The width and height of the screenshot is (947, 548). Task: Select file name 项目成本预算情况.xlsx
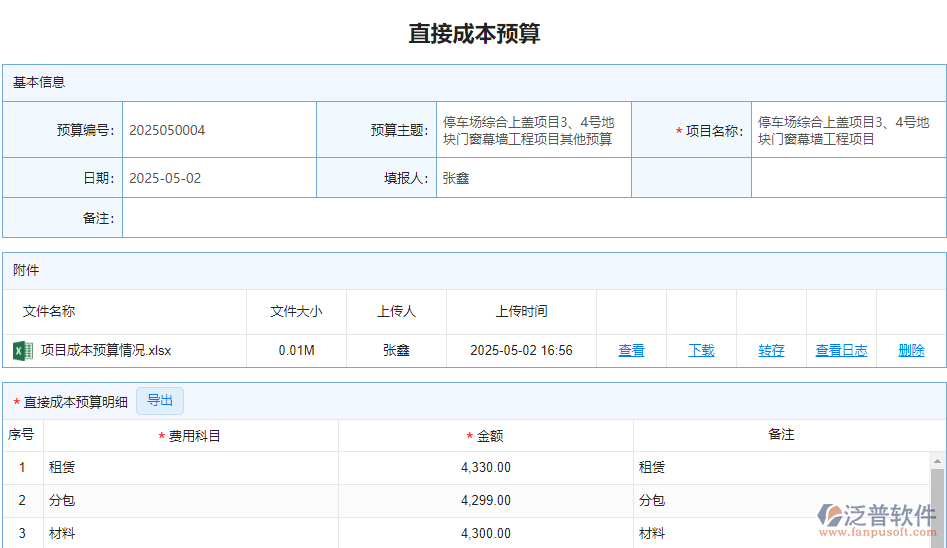coord(106,350)
